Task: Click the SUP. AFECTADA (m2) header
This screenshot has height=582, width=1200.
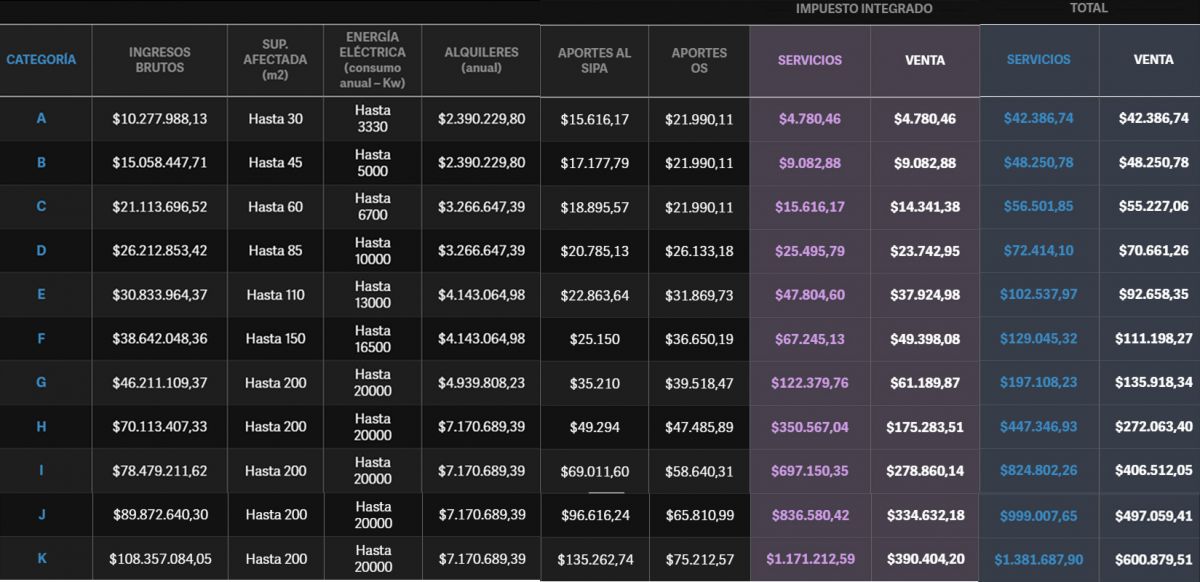Action: [x=274, y=60]
